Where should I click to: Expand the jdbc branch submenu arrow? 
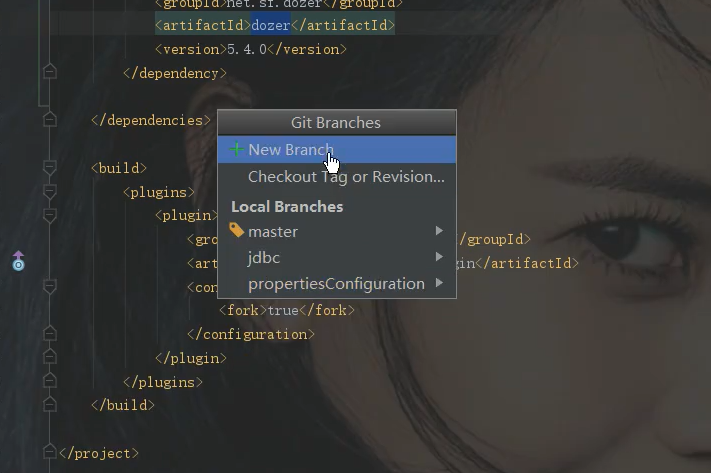(439, 257)
